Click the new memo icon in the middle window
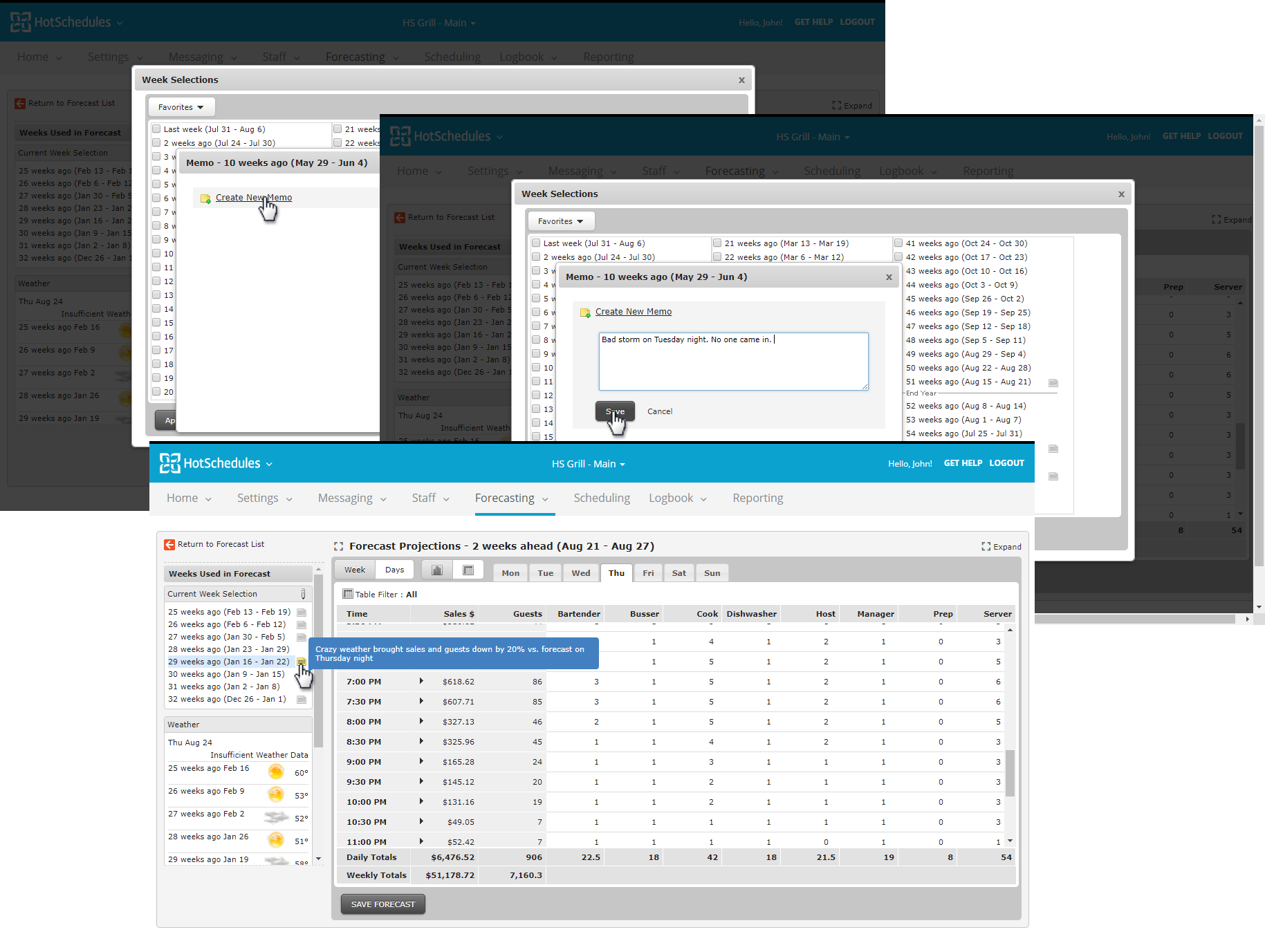The width and height of the screenshot is (1265, 952). (585, 312)
